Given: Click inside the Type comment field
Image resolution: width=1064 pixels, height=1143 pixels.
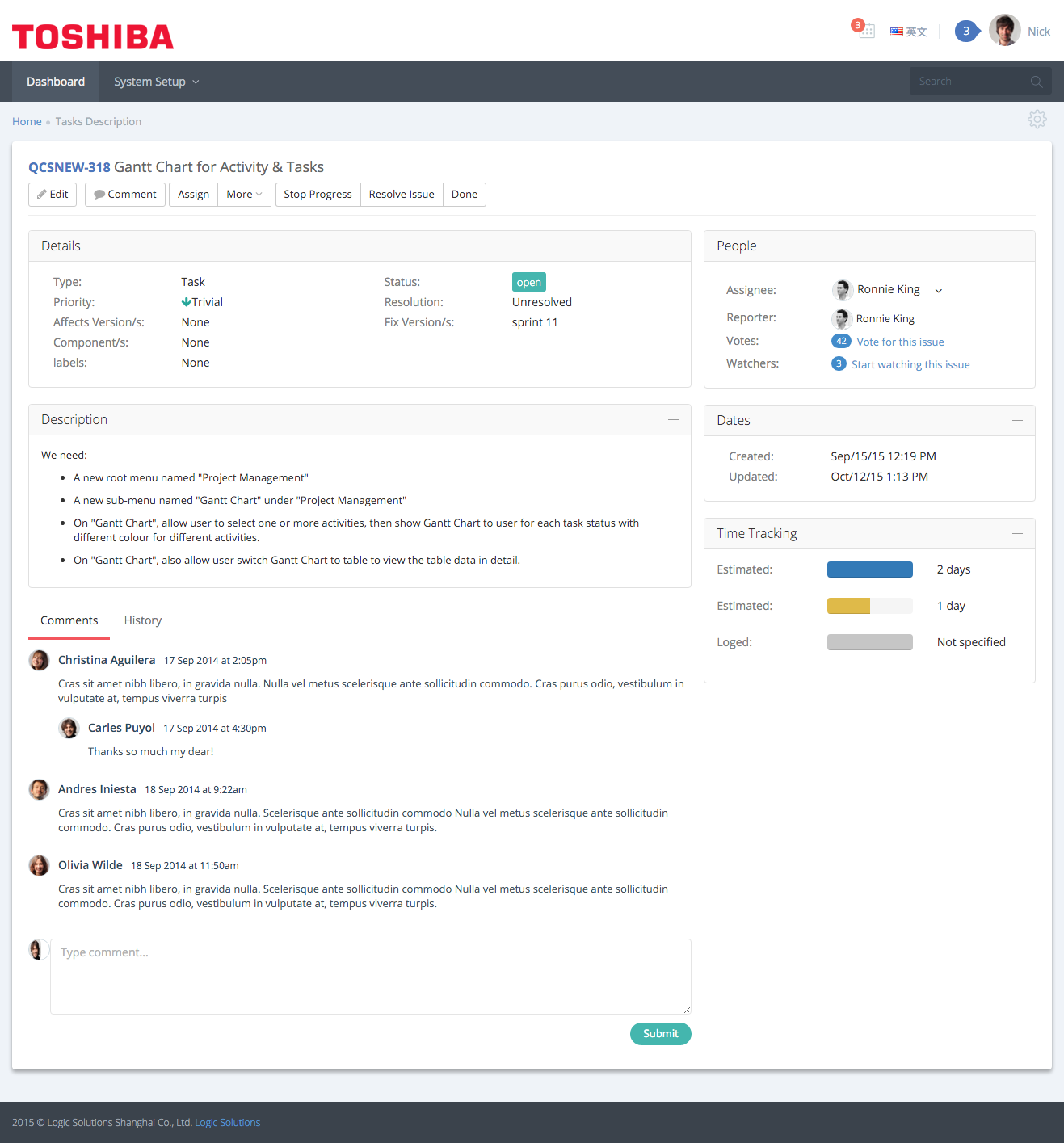Looking at the screenshot, I should (x=370, y=977).
